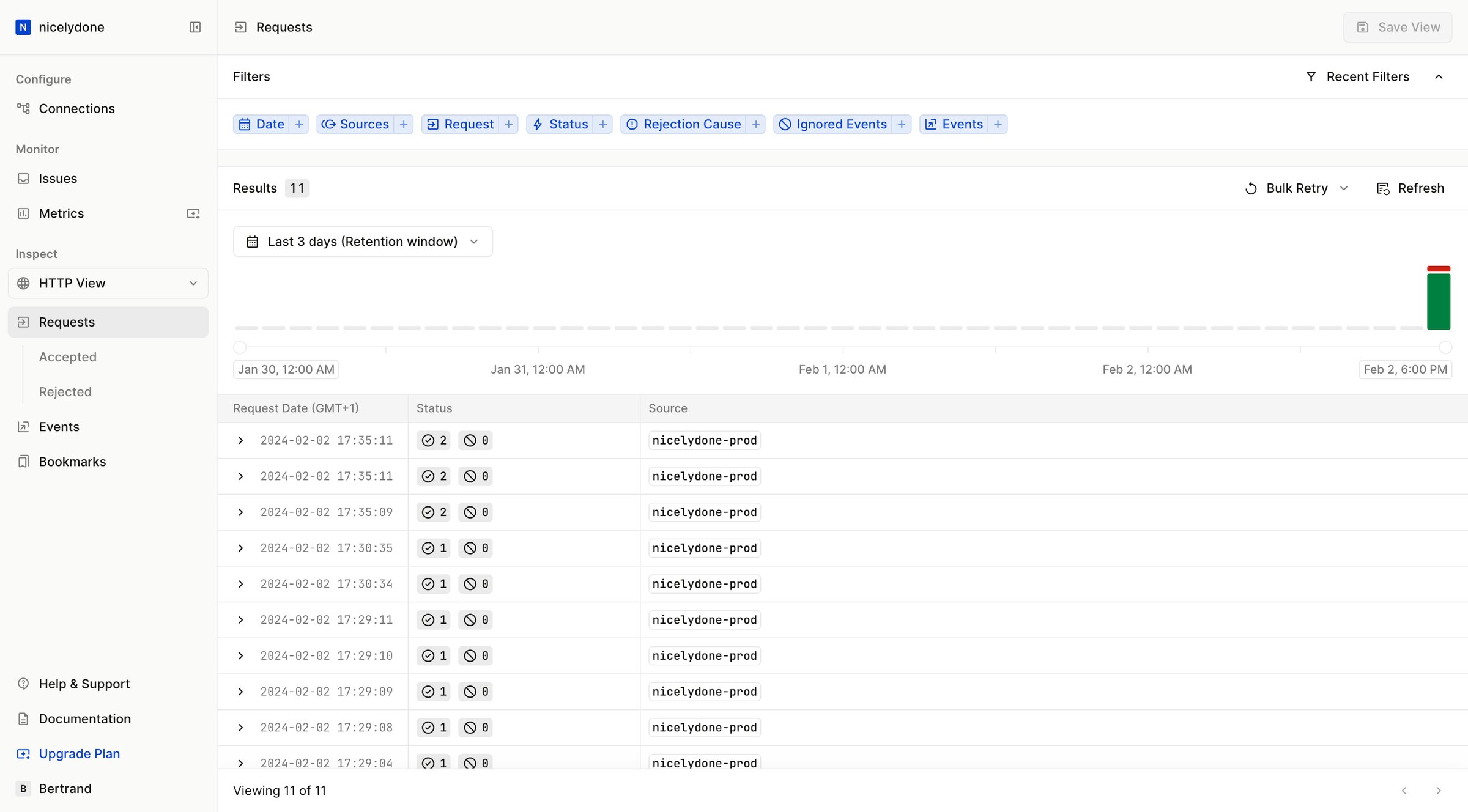Image resolution: width=1468 pixels, height=812 pixels.
Task: Open the HTTP View dropdown
Action: click(x=108, y=283)
